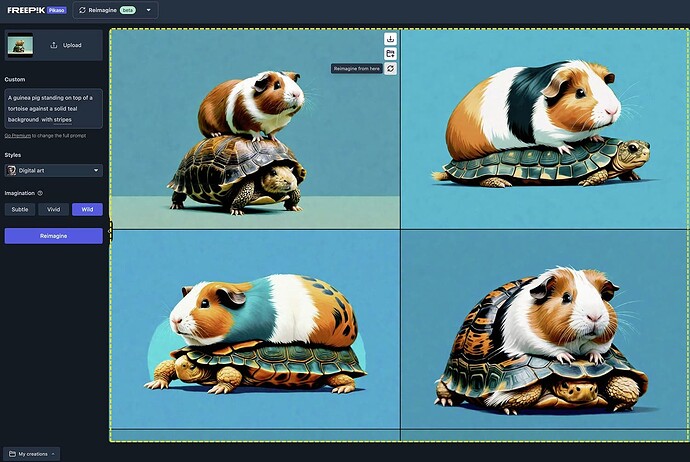Click the save-to-collection icon on the first image
The image size is (690, 462).
click(x=390, y=54)
